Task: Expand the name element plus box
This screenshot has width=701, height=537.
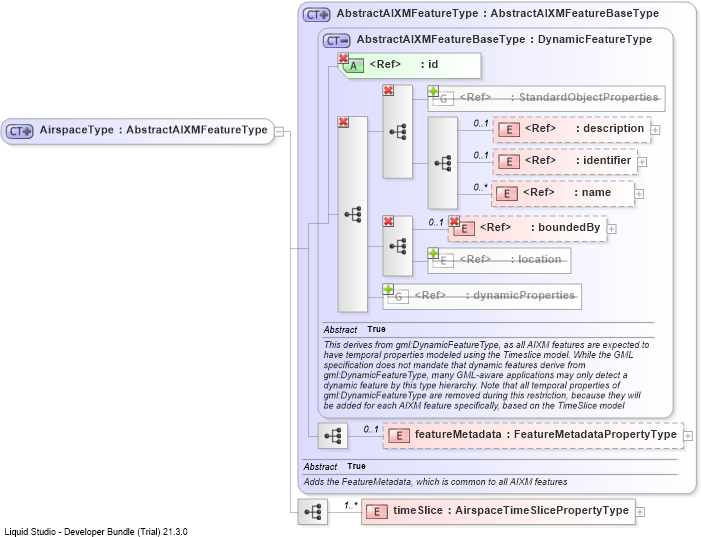Action: [639, 194]
